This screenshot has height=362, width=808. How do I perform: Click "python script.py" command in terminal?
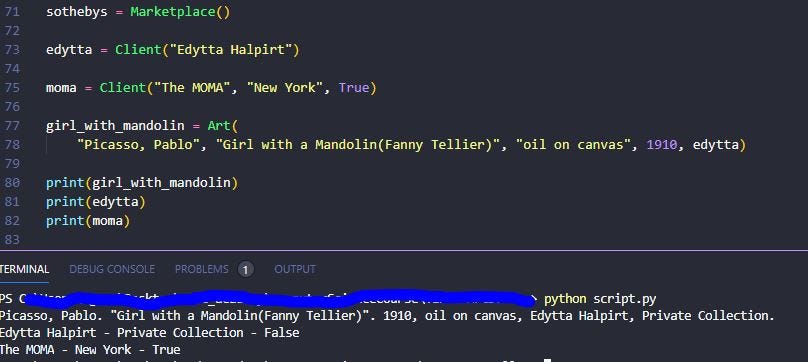point(600,299)
